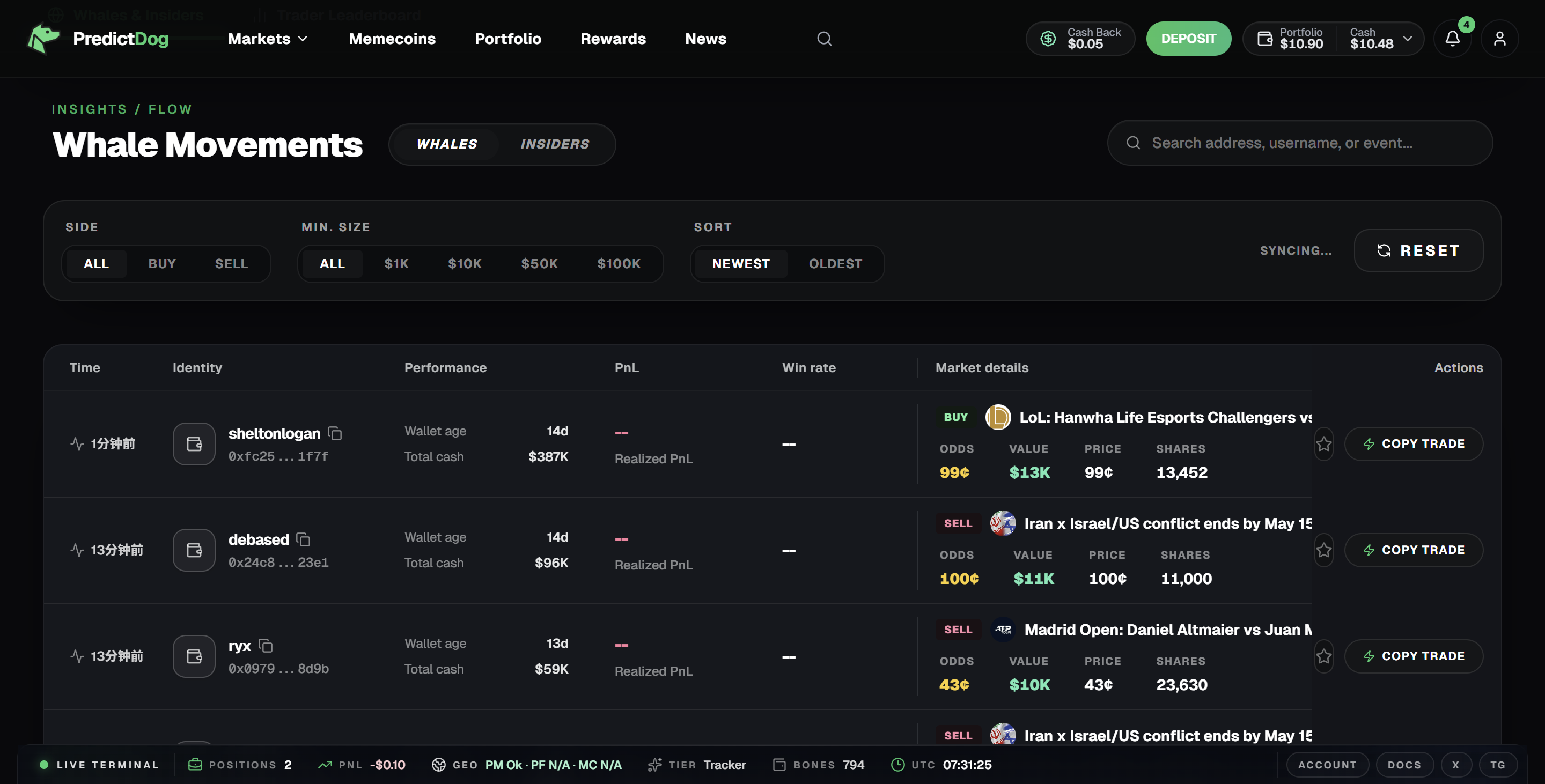1545x784 pixels.
Task: Set minimum size to $10K
Action: 465,264
